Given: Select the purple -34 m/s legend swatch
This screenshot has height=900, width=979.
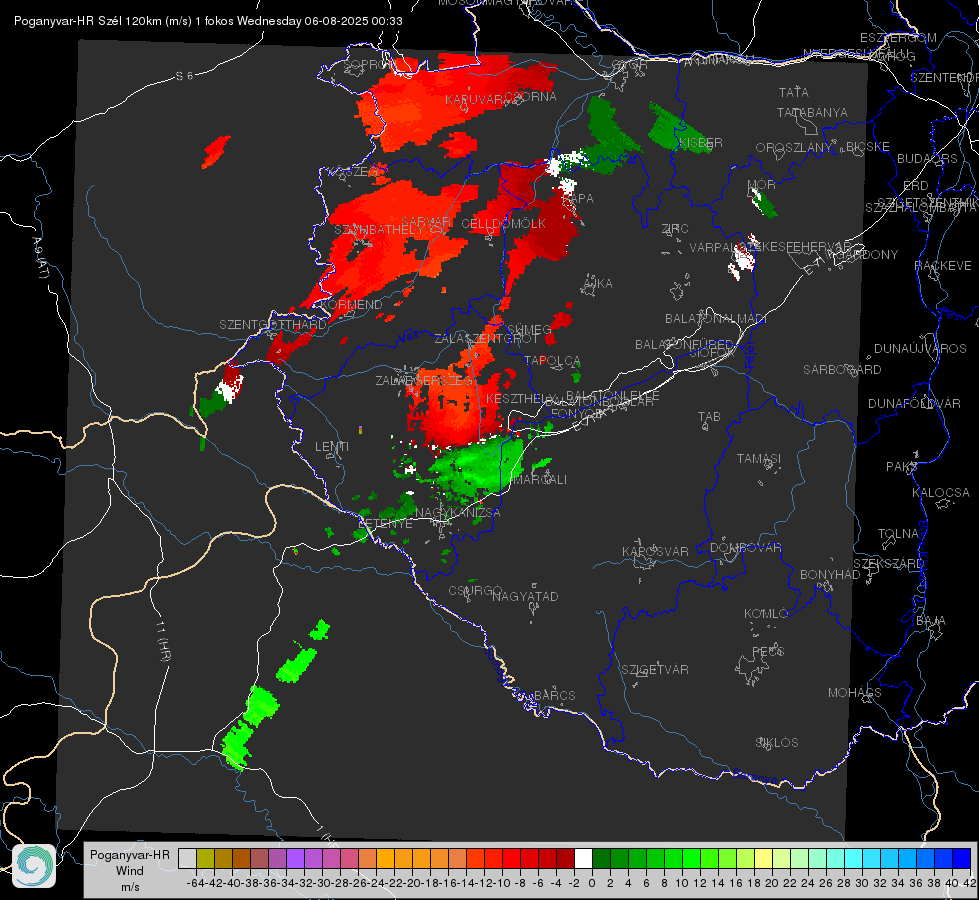Looking at the screenshot, I should tap(295, 858).
